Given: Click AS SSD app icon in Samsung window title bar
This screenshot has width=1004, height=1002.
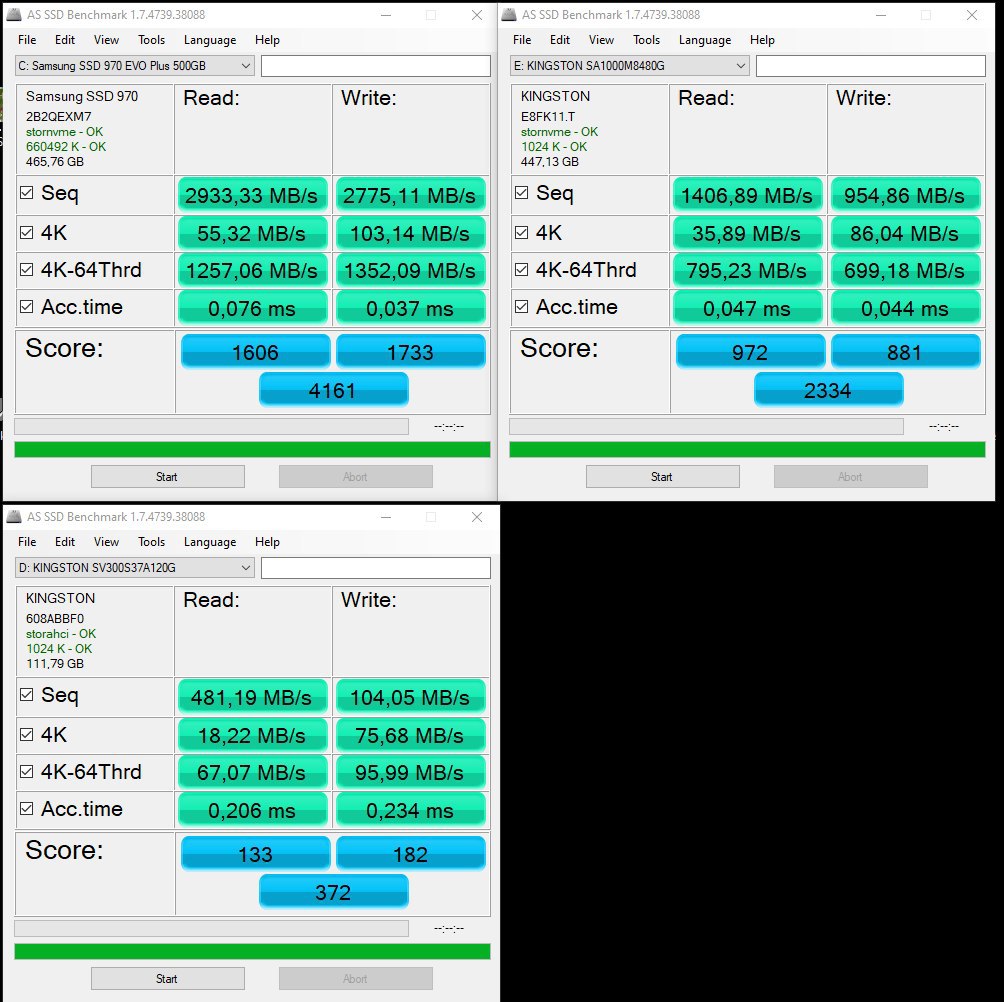Looking at the screenshot, I should 13,15.
